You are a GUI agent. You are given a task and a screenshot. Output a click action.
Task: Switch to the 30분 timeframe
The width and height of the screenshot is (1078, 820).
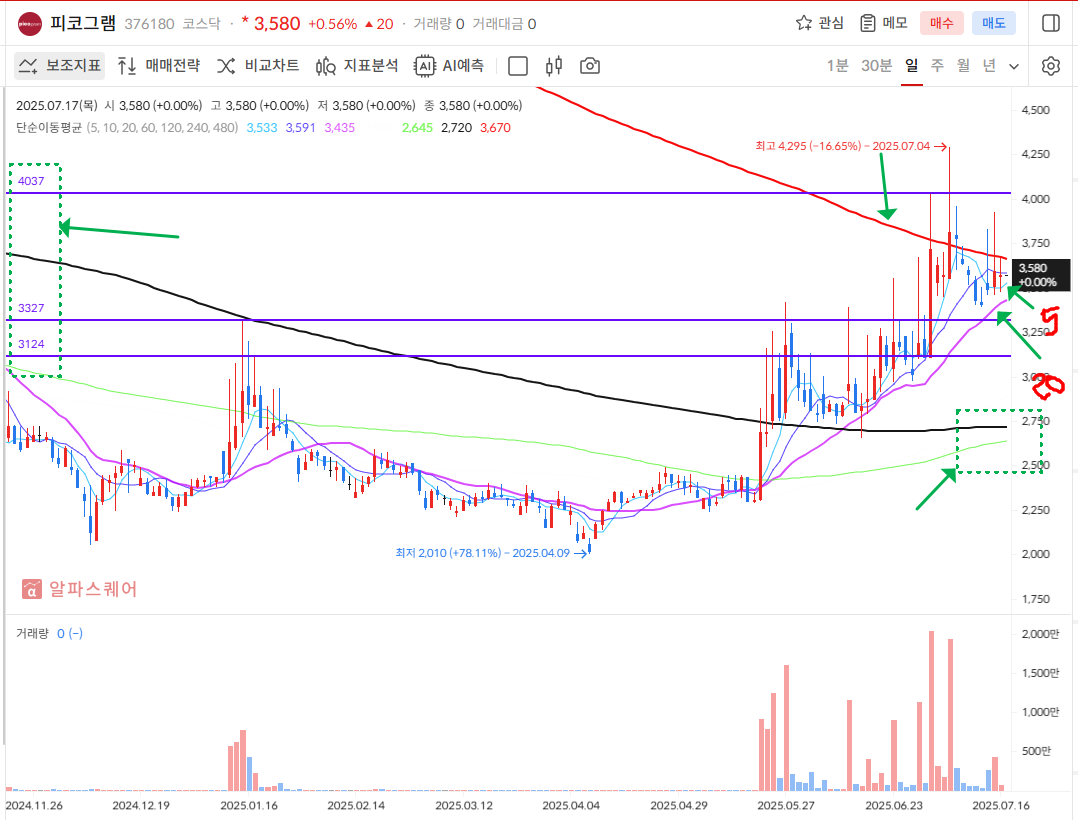(x=877, y=66)
